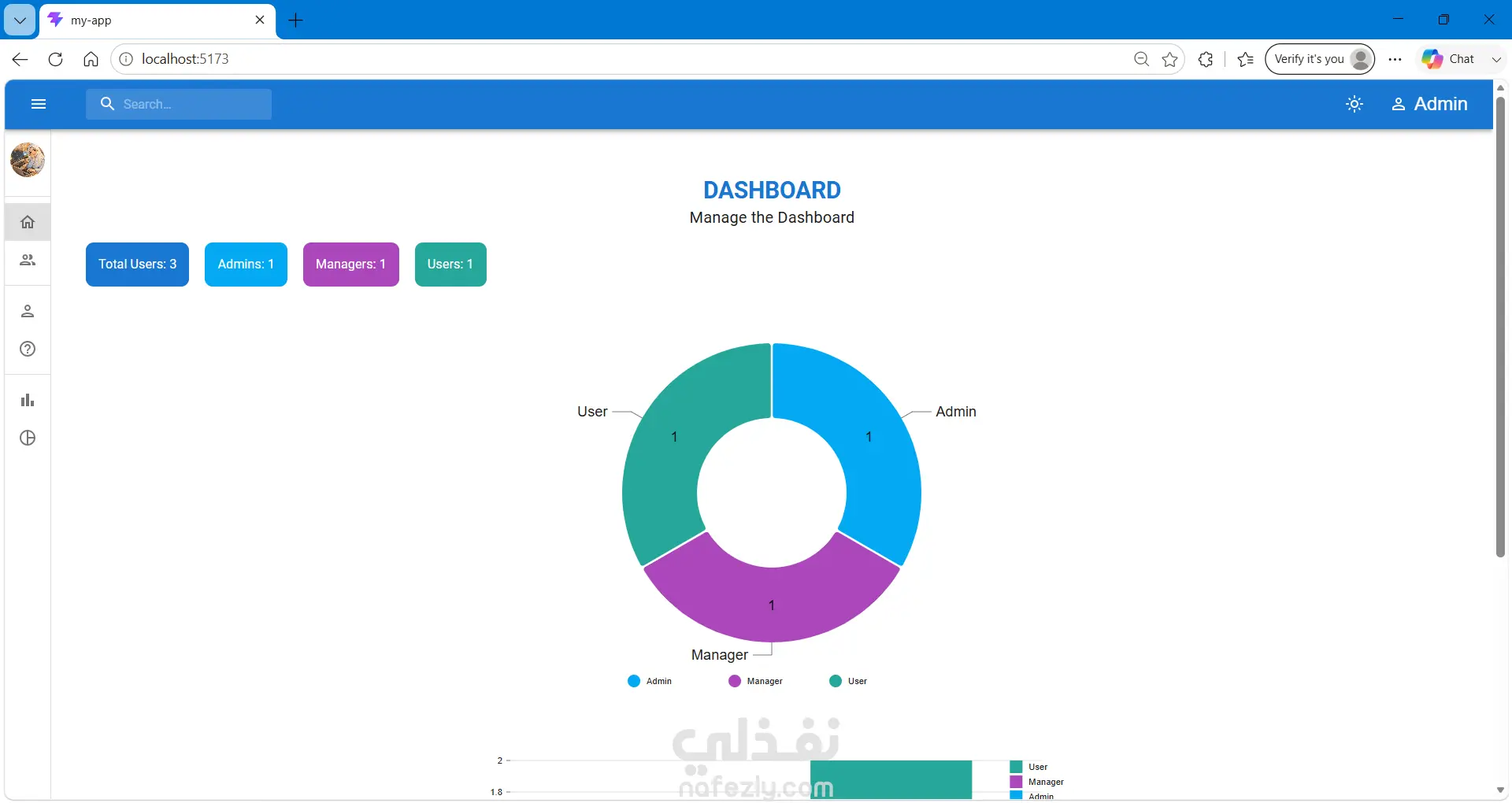Toggle the light/dark theme sun icon
This screenshot has height=803, width=1512.
1354,104
